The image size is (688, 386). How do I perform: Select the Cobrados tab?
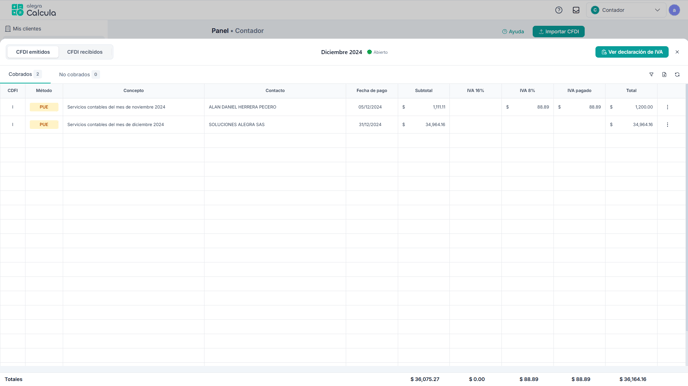click(25, 74)
